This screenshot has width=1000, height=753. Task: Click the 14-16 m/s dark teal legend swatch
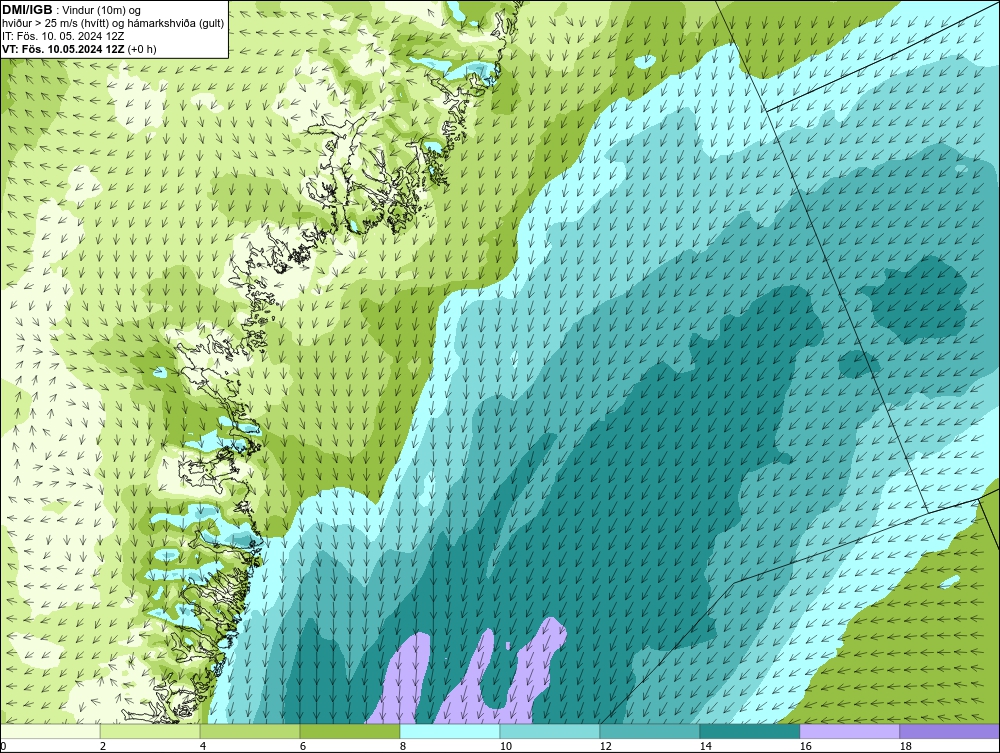(x=749, y=731)
